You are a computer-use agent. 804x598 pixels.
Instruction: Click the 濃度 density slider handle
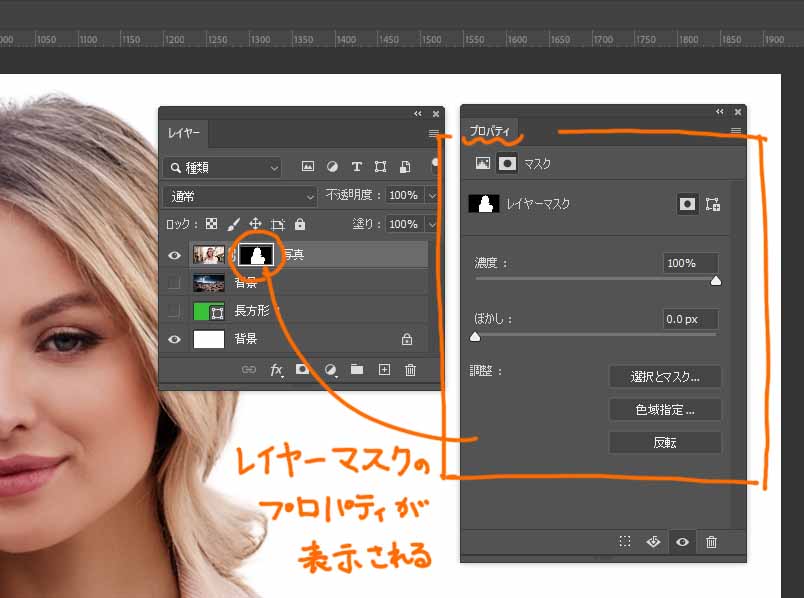coord(715,281)
